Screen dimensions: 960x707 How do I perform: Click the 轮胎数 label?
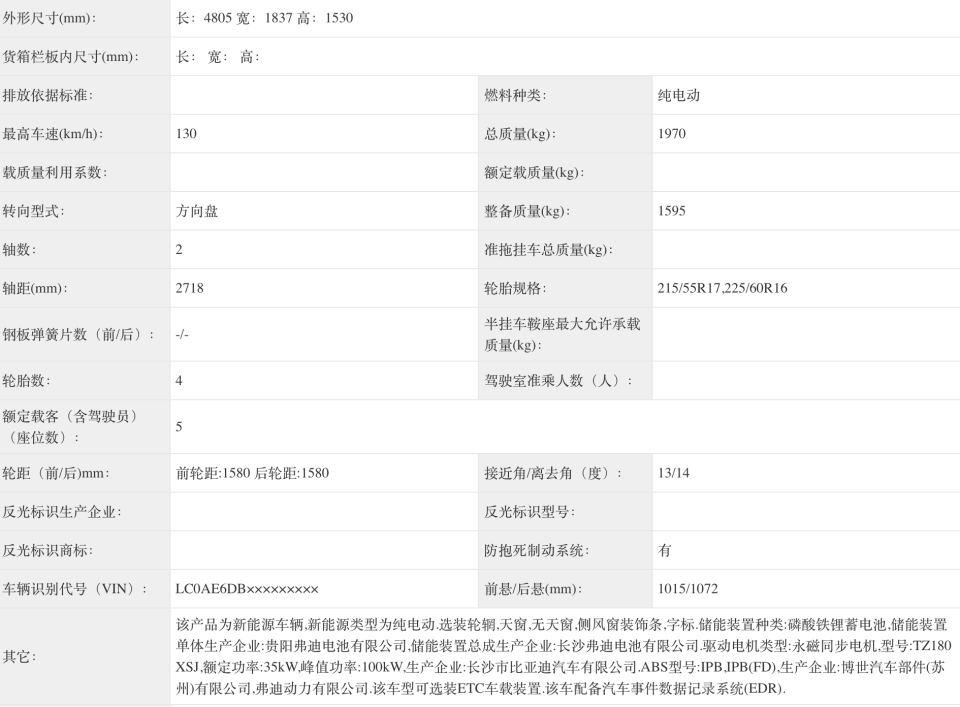pyautogui.click(x=26, y=381)
